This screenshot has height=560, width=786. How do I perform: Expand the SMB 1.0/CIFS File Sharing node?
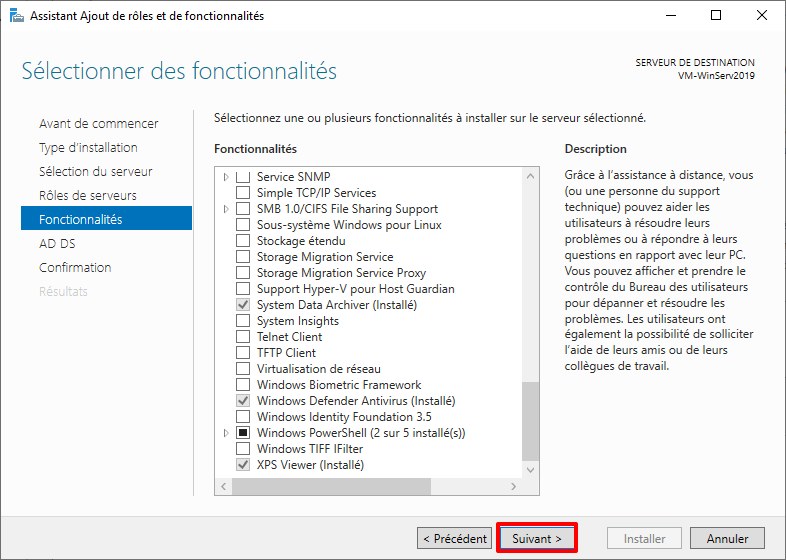pyautogui.click(x=226, y=209)
